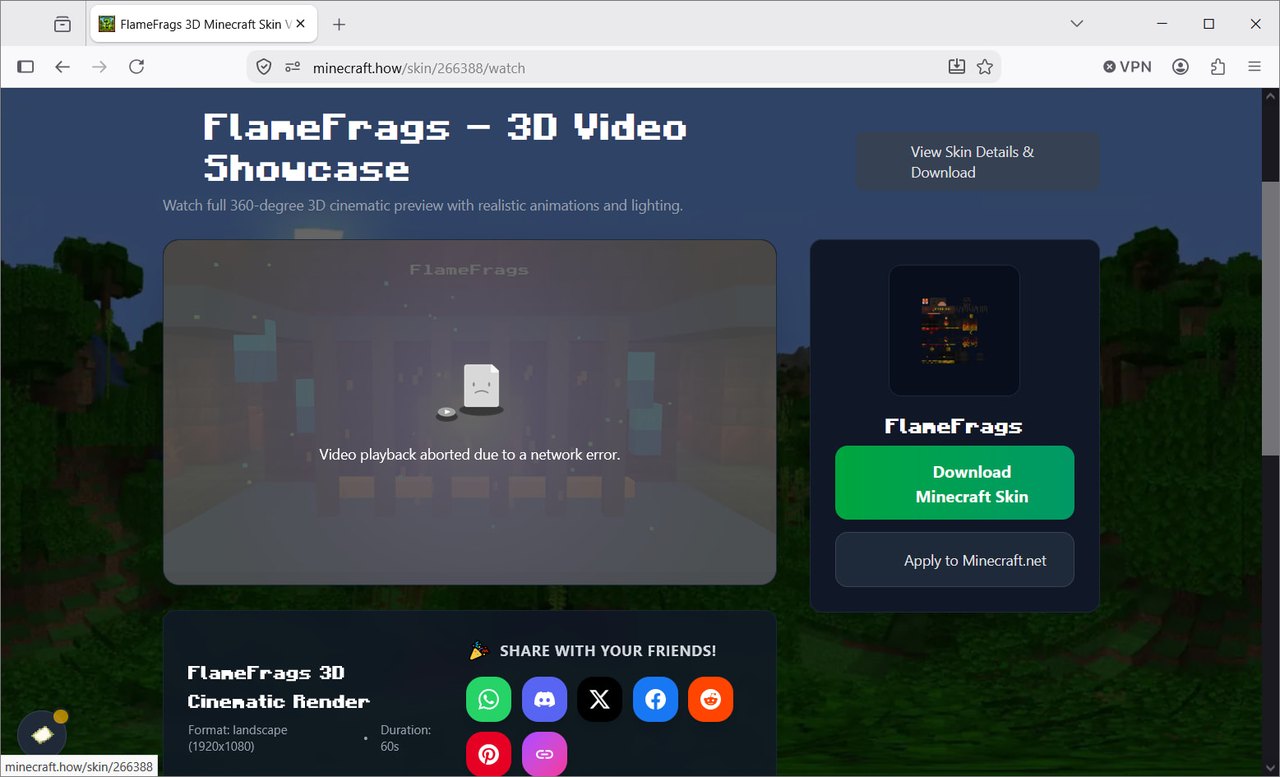1280x777 pixels.
Task: Share skin on Pinterest
Action: (488, 754)
